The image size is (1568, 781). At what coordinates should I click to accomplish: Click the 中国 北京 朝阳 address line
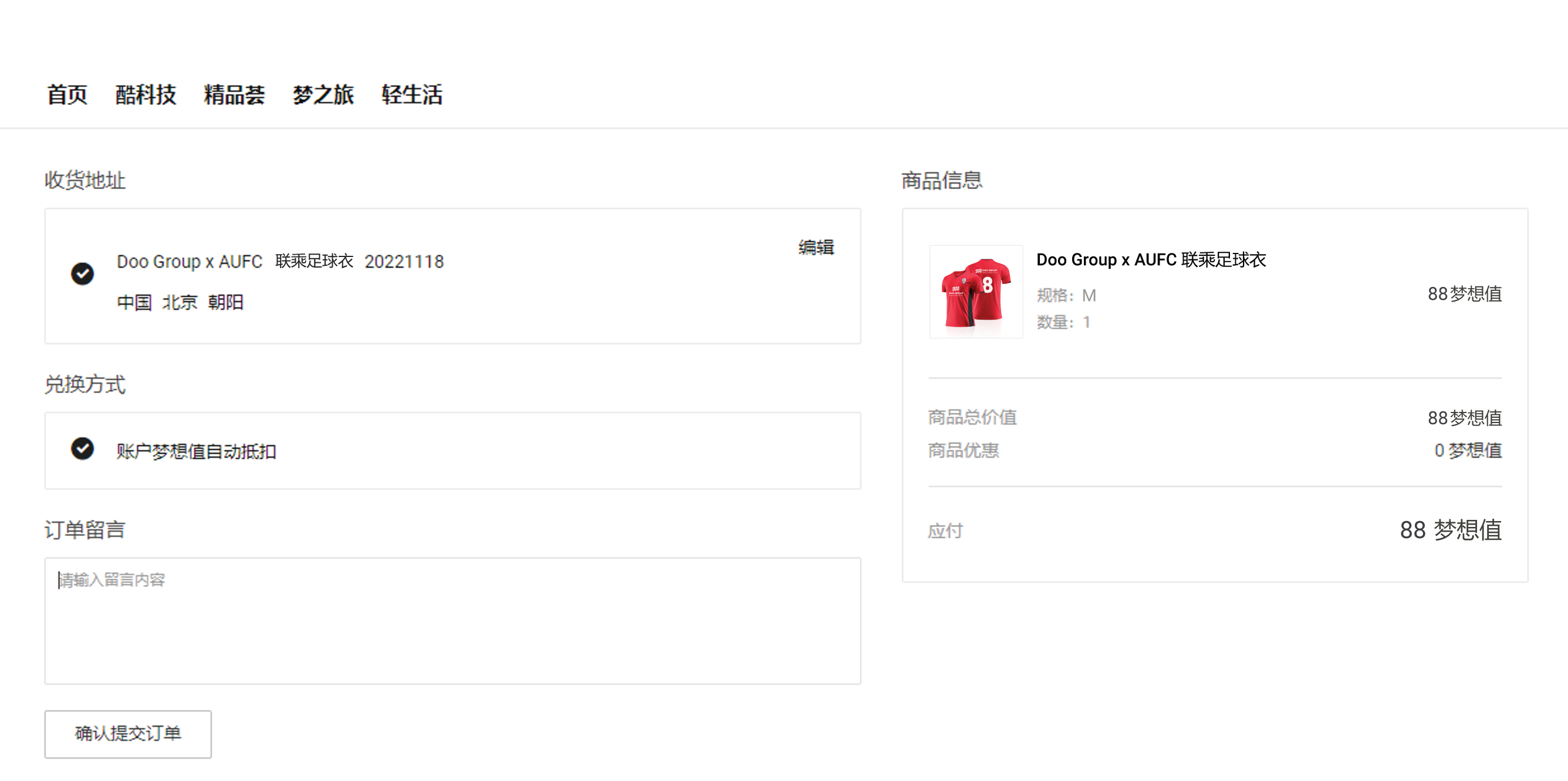pyautogui.click(x=180, y=303)
